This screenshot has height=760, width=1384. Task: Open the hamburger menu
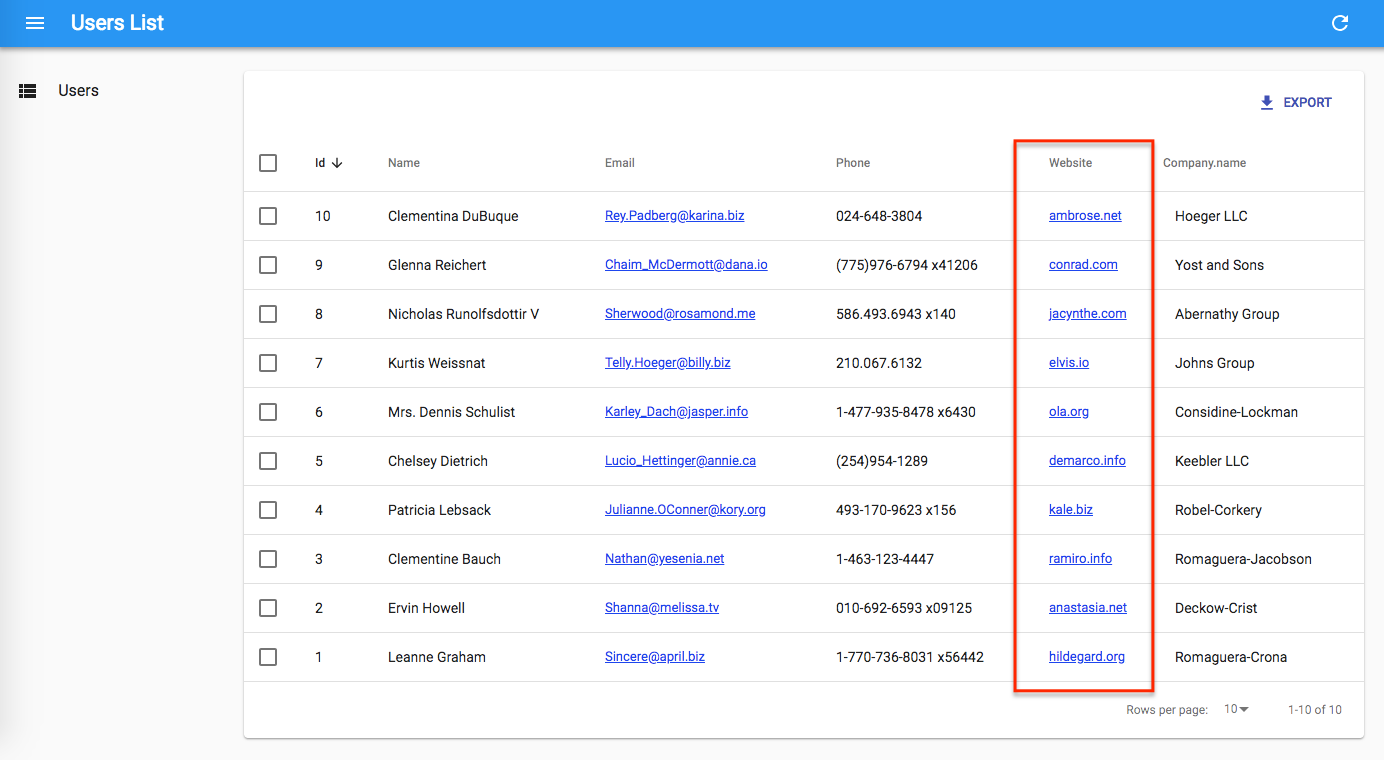35,23
